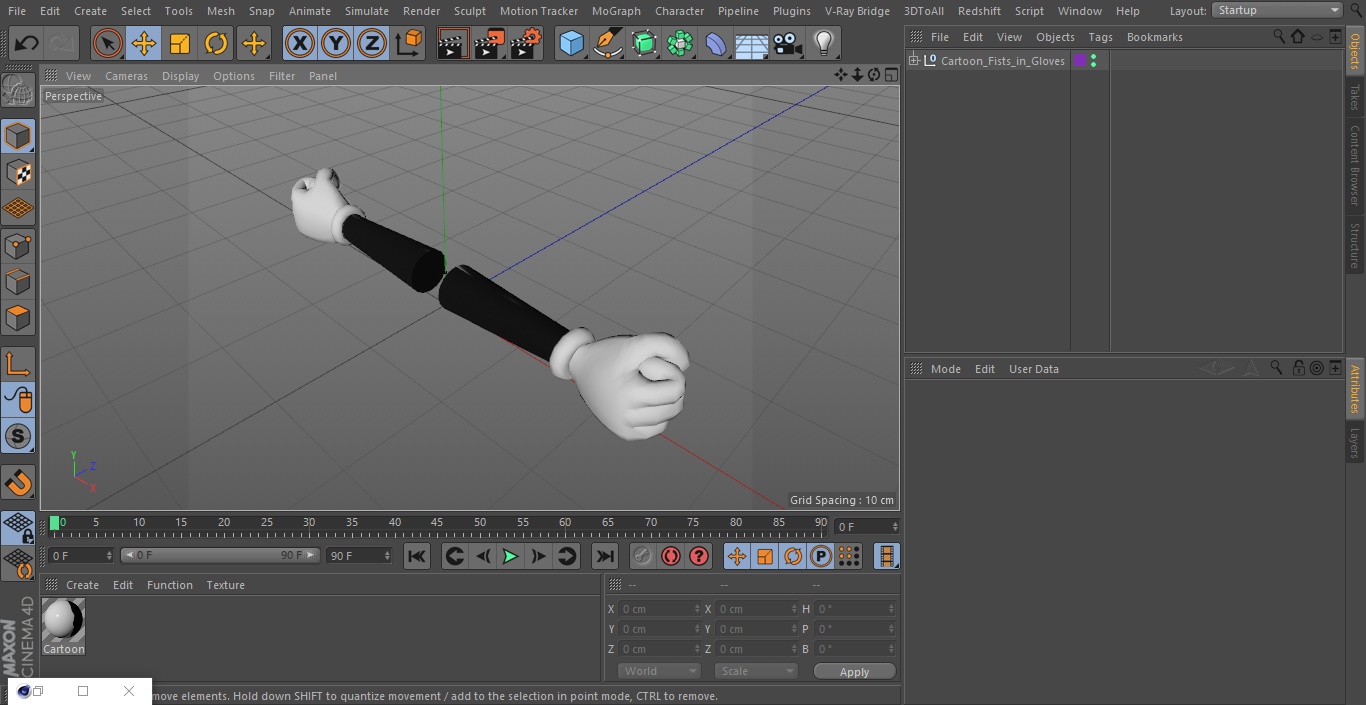The image size is (1366, 705).
Task: Click the preview range slider bar
Action: 221,555
